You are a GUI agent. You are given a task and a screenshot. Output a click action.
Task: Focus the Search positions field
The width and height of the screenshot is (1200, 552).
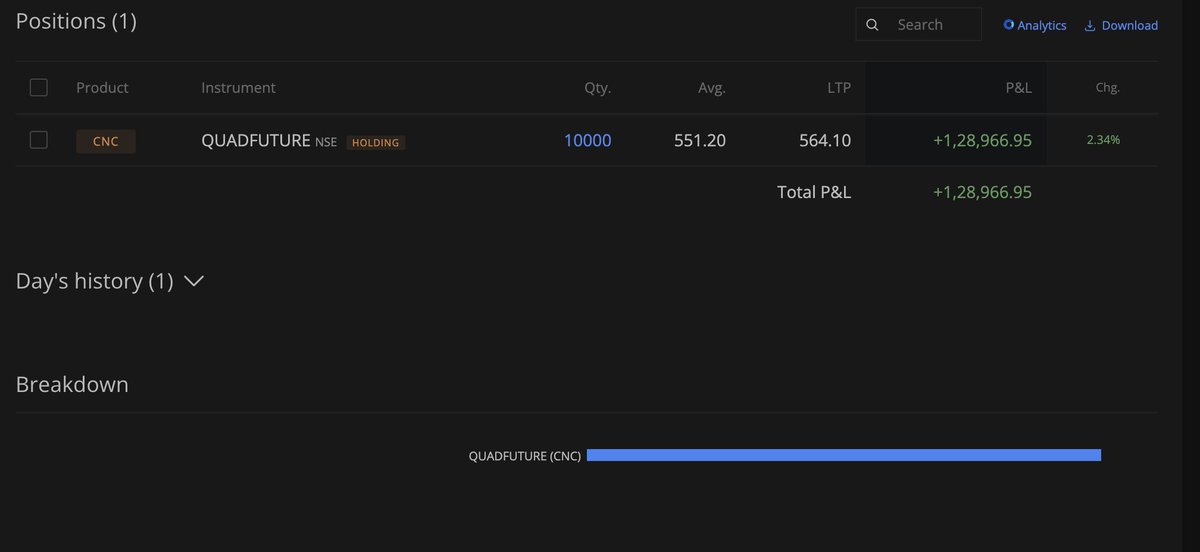(918, 25)
